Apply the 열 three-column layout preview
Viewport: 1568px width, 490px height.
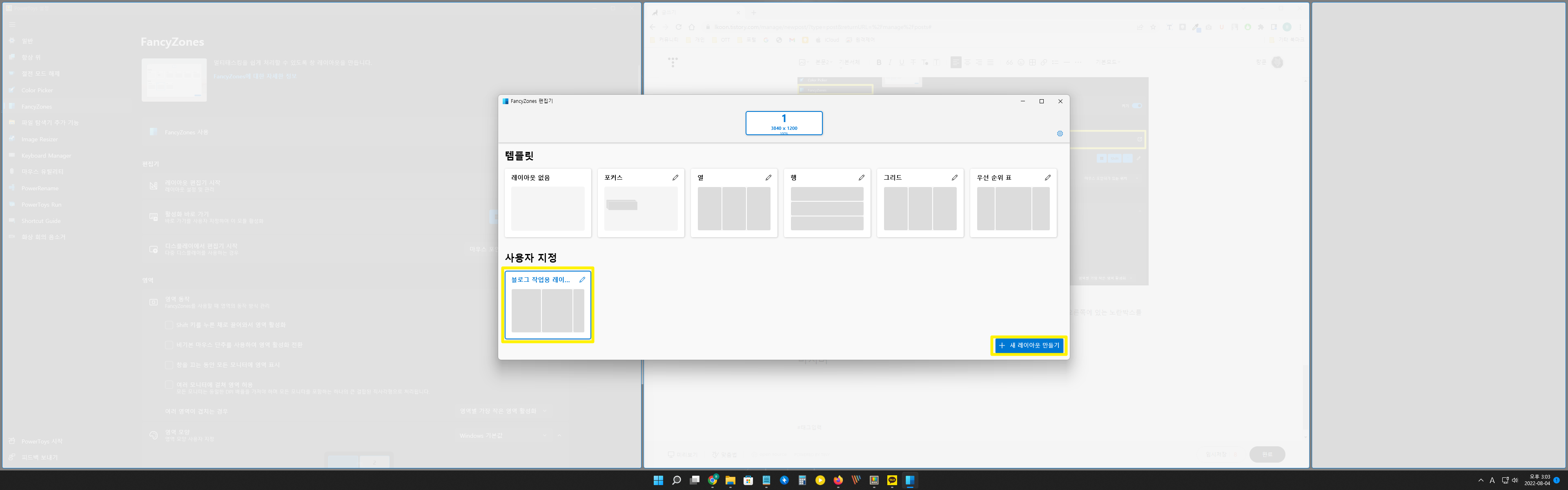[x=733, y=209]
